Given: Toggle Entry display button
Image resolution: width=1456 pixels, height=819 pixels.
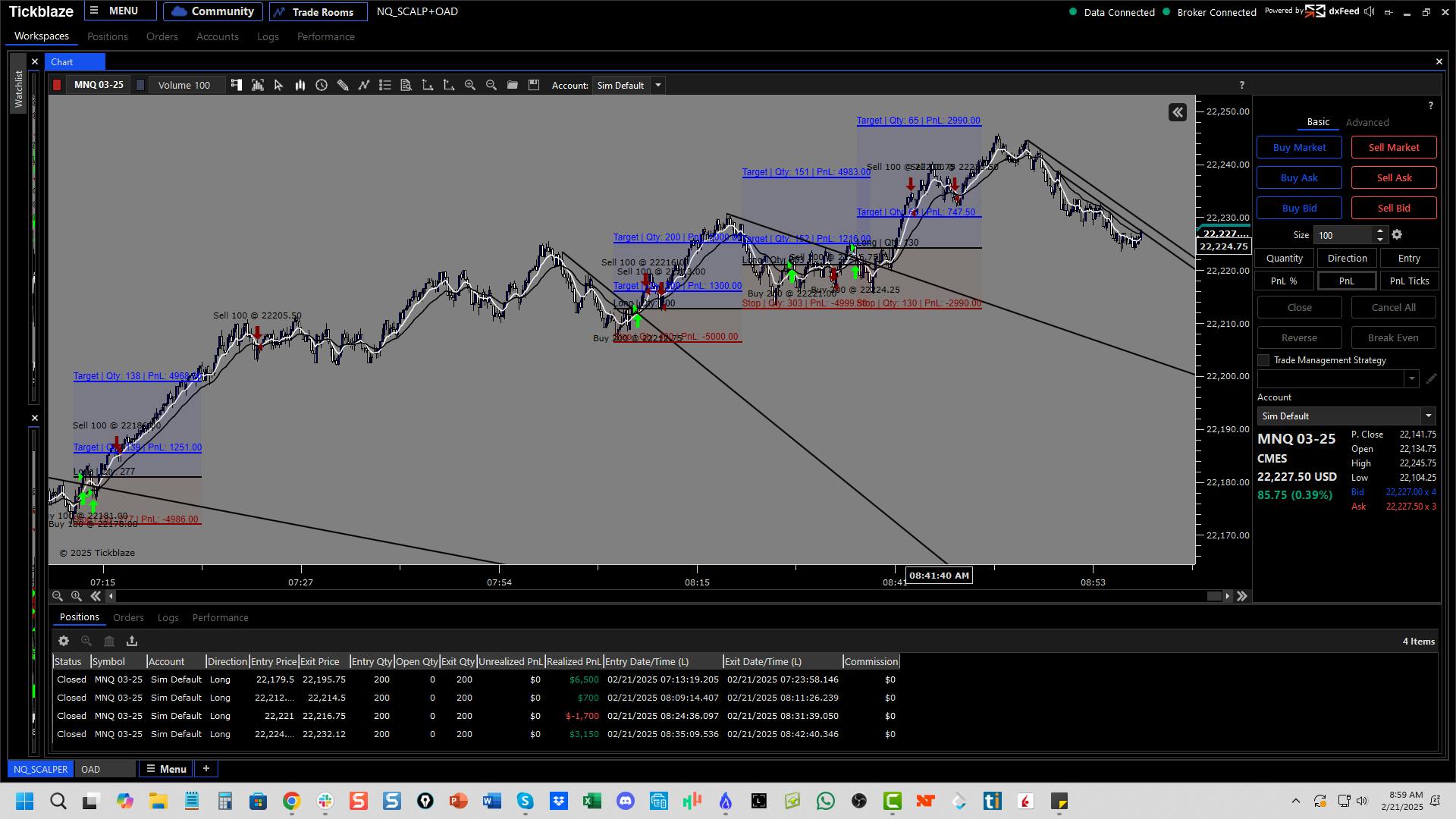Looking at the screenshot, I should pos(1409,259).
